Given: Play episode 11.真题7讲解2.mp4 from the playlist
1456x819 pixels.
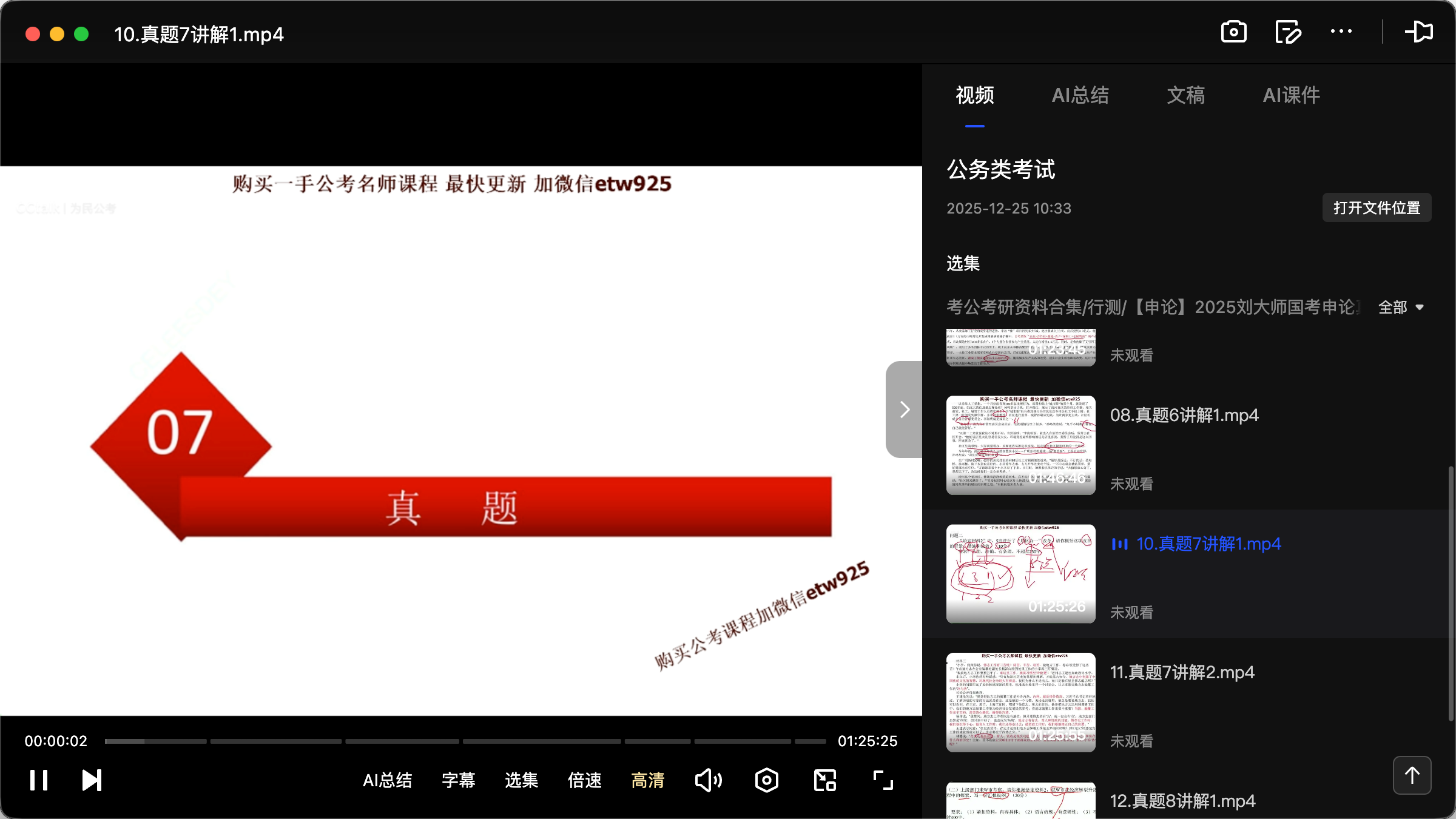Looking at the screenshot, I should click(1182, 672).
